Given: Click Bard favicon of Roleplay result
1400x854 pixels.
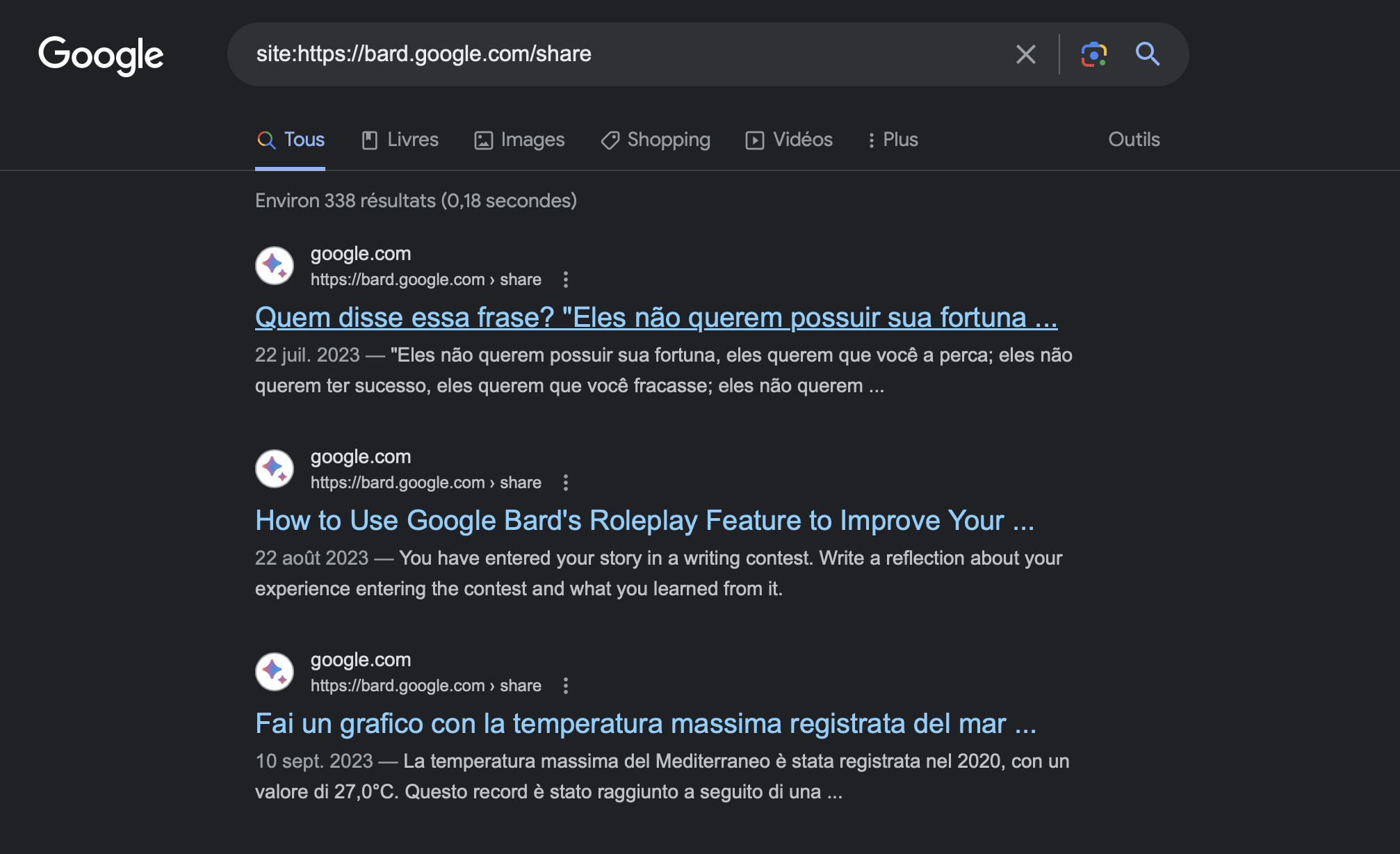Looking at the screenshot, I should point(275,469).
